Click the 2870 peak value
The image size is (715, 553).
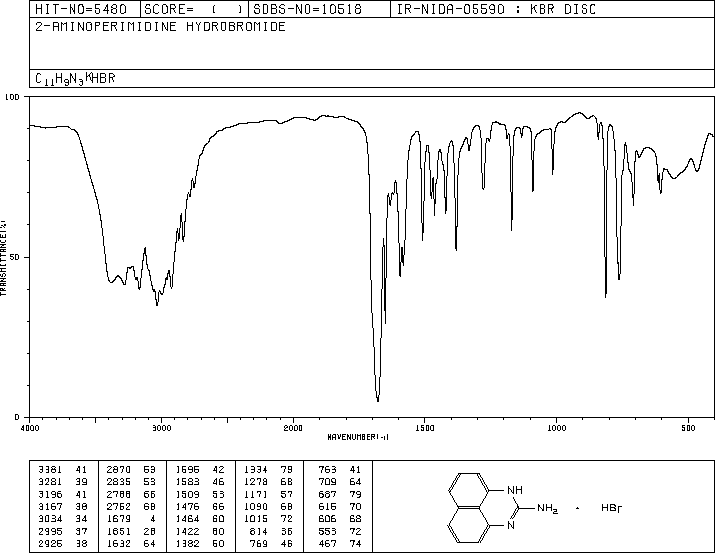tap(119, 469)
